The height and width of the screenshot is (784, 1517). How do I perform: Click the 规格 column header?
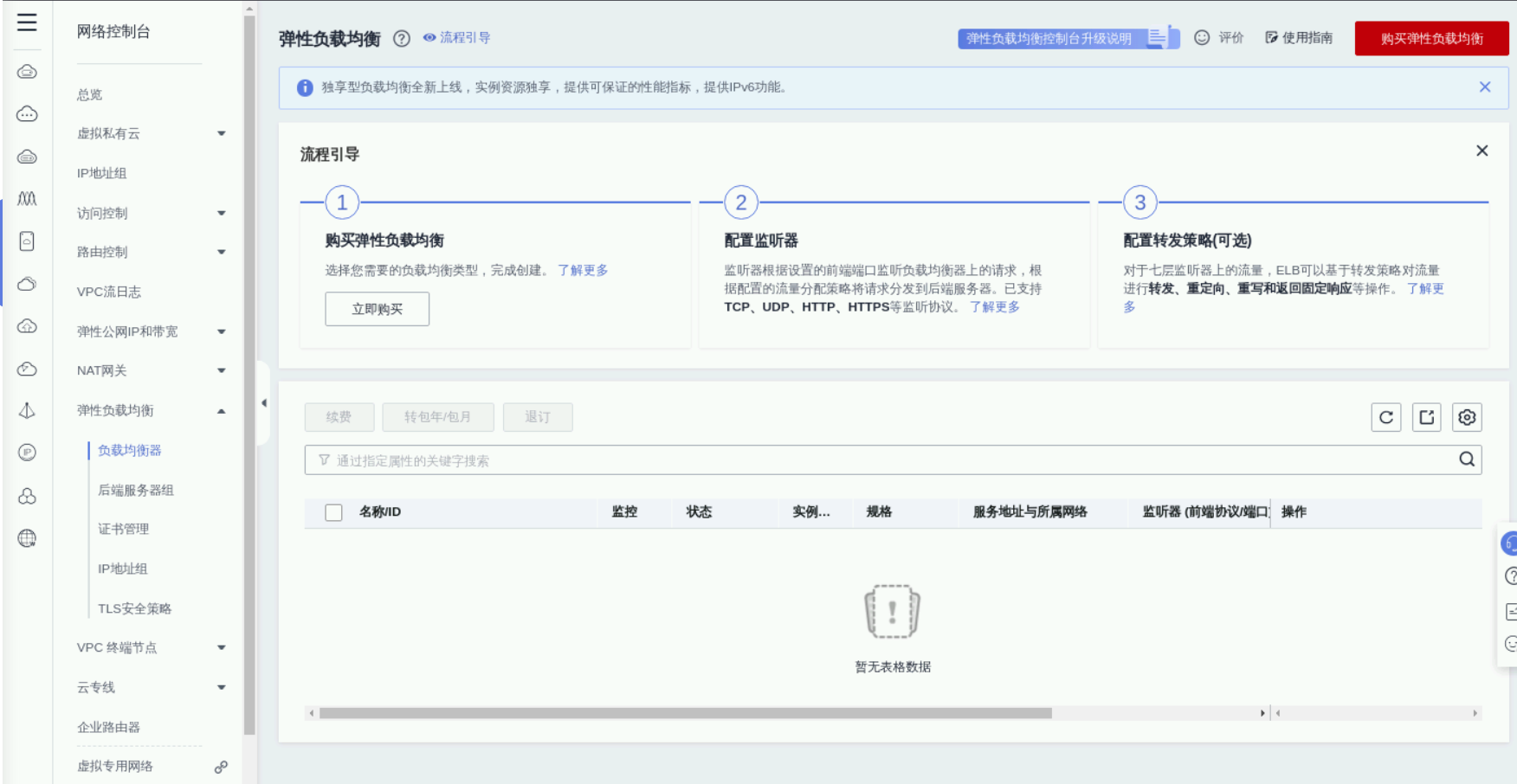879,512
